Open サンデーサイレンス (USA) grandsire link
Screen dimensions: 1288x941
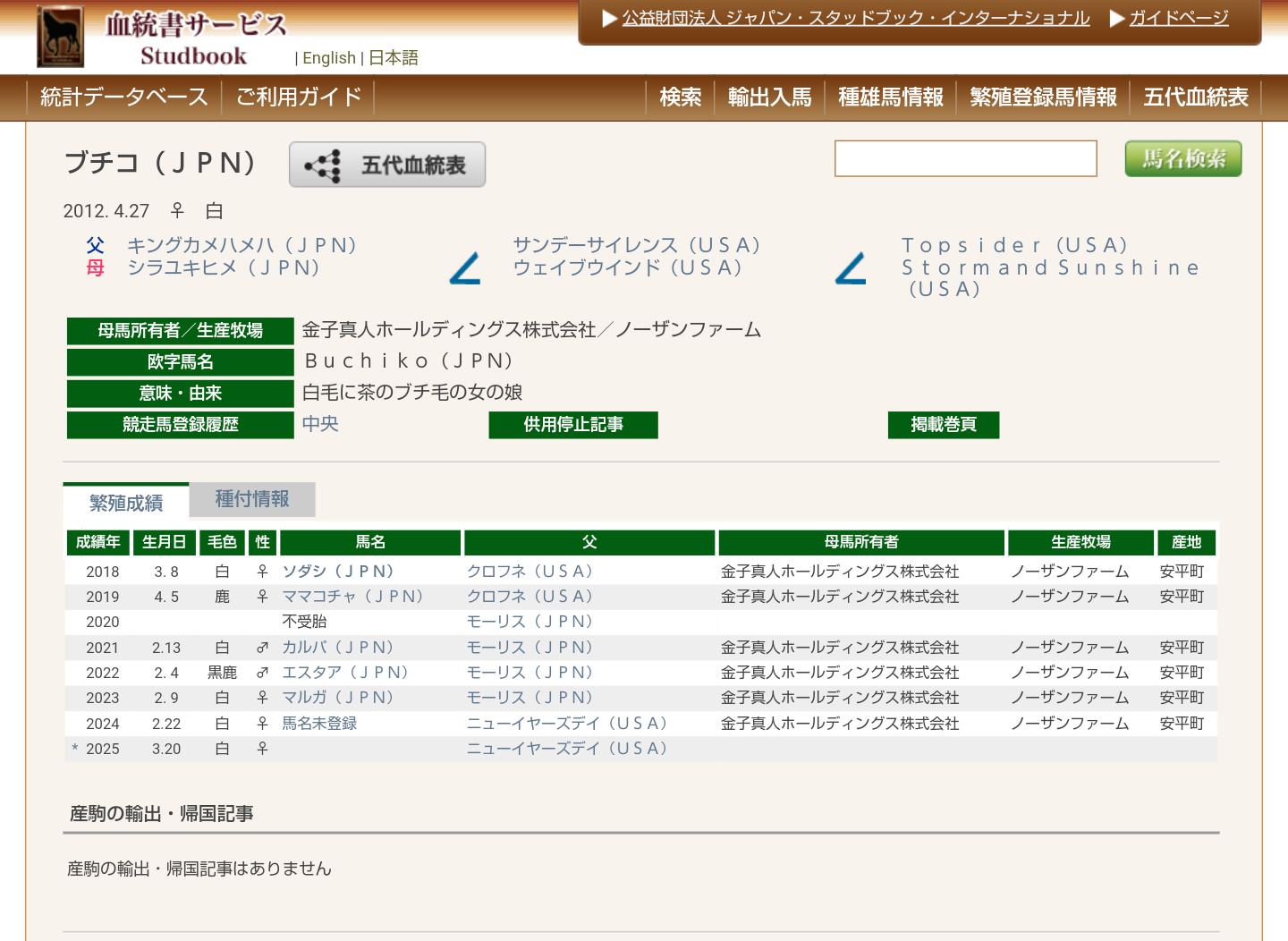[x=636, y=245]
